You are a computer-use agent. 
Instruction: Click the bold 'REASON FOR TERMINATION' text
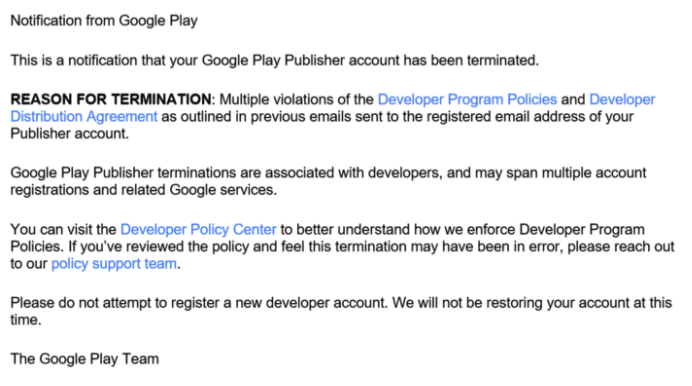pyautogui.click(x=111, y=100)
